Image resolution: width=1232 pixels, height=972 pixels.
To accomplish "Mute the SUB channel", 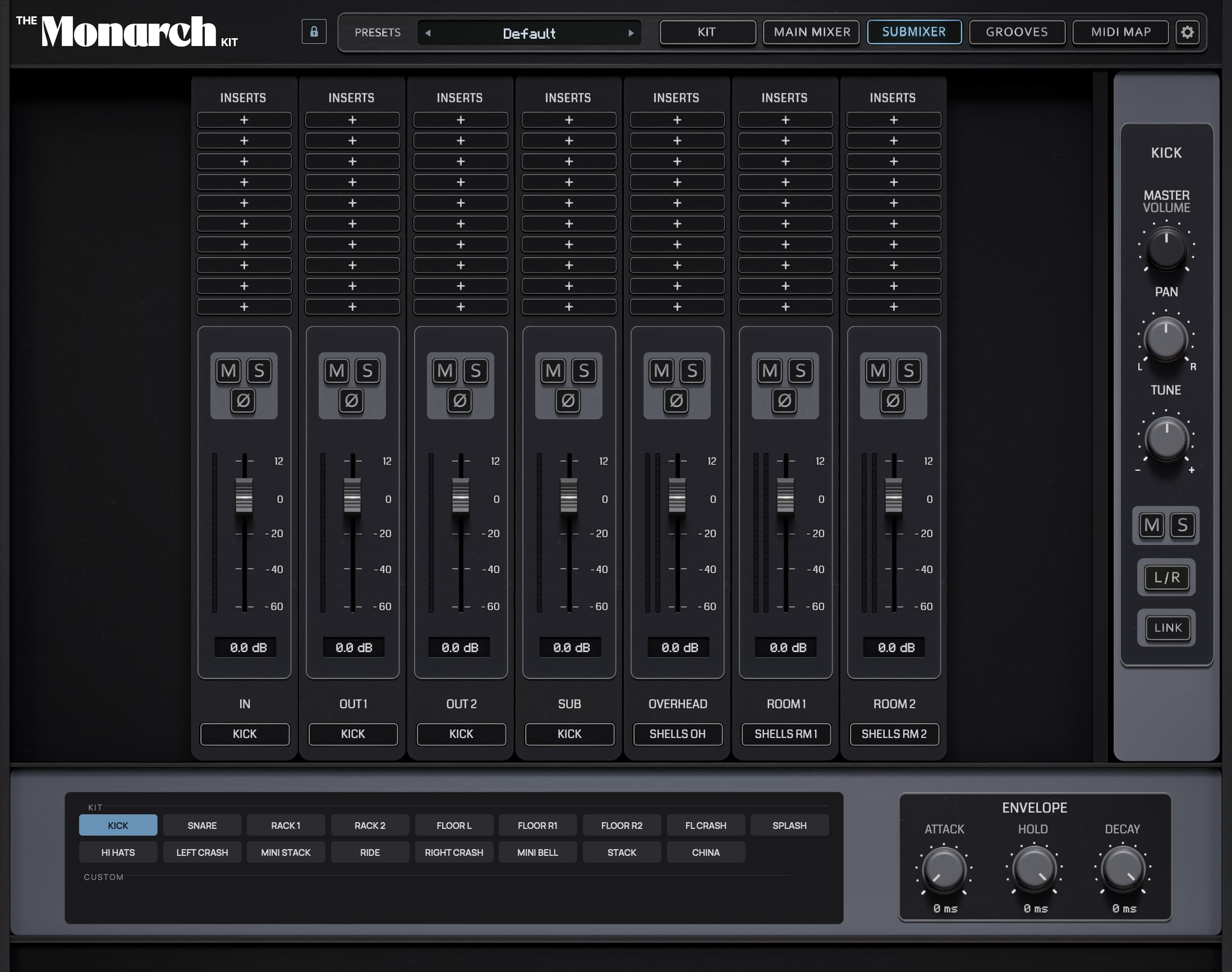I will (553, 371).
